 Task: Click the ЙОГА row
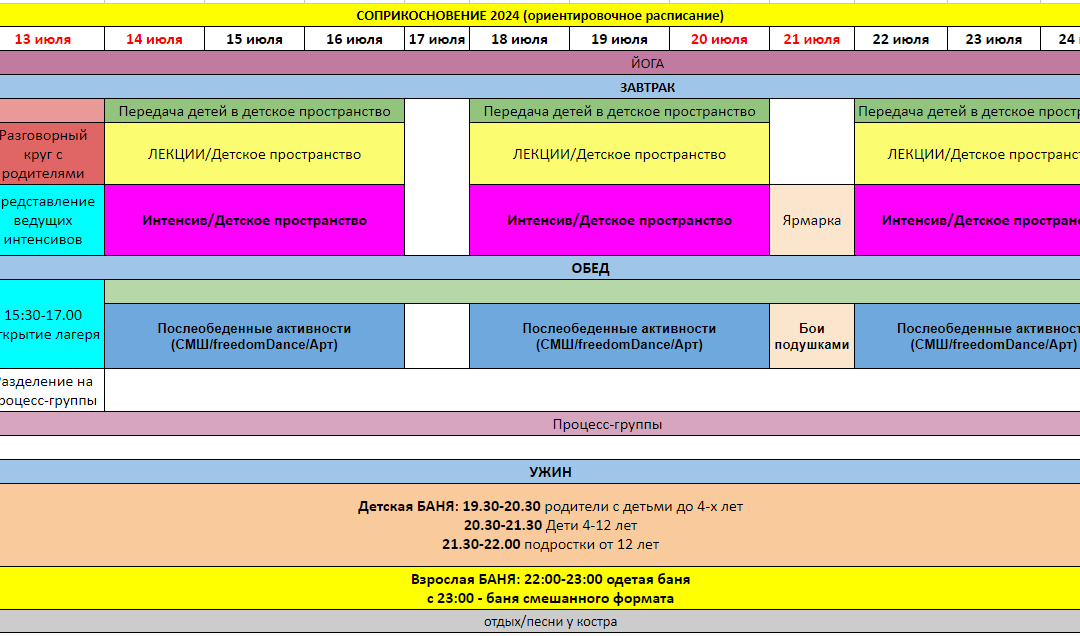[540, 63]
